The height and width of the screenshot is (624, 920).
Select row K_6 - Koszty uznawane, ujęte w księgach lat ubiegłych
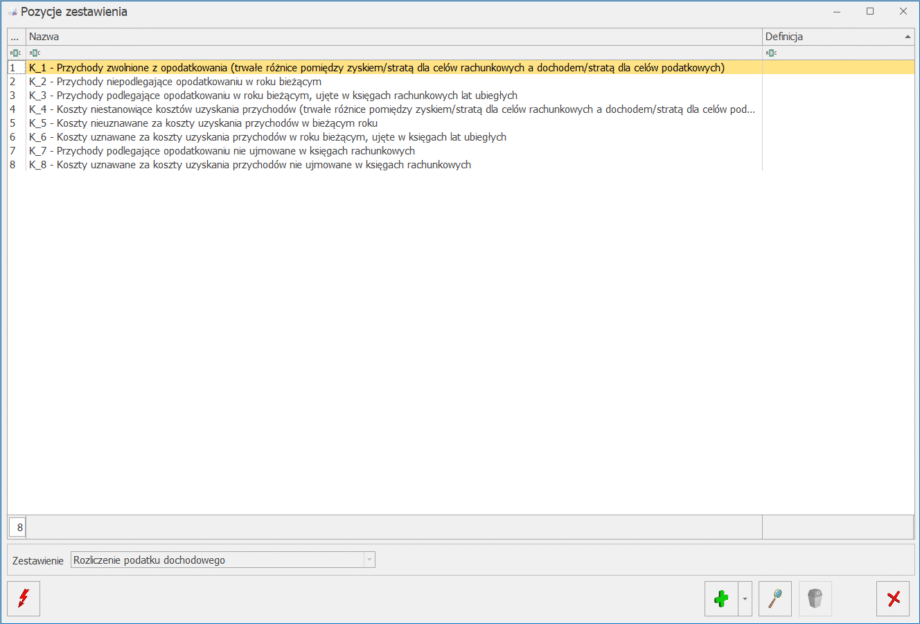[461, 137]
